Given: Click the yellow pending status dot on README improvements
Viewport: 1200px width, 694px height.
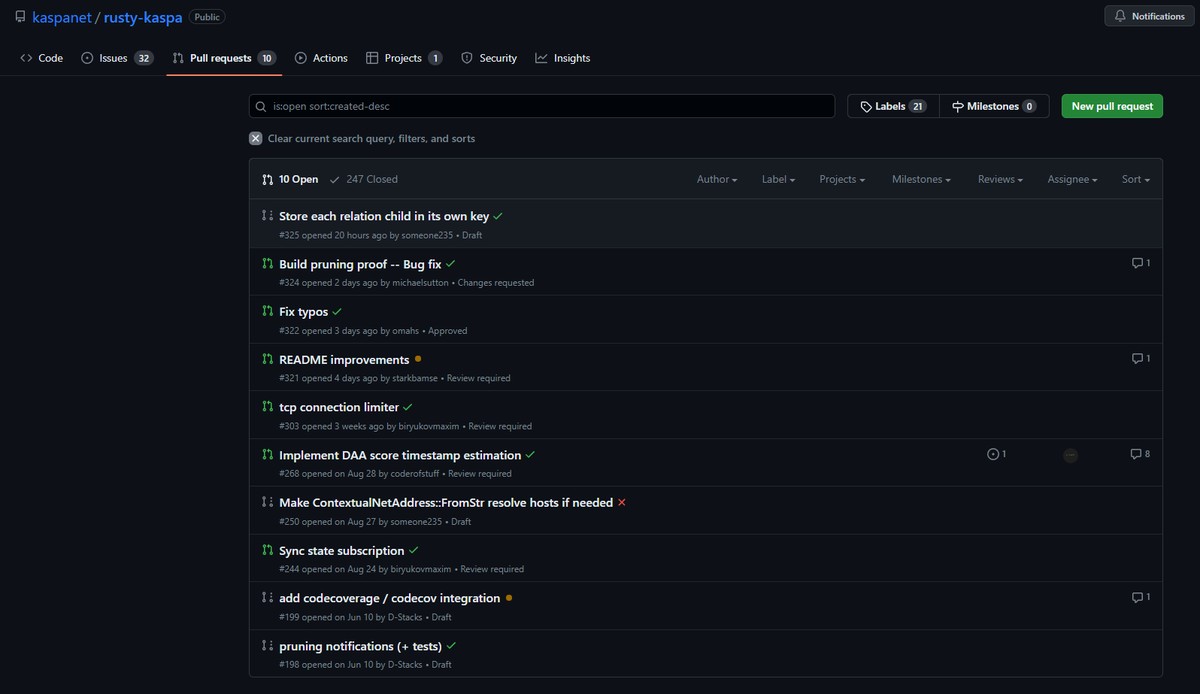Looking at the screenshot, I should (x=417, y=358).
